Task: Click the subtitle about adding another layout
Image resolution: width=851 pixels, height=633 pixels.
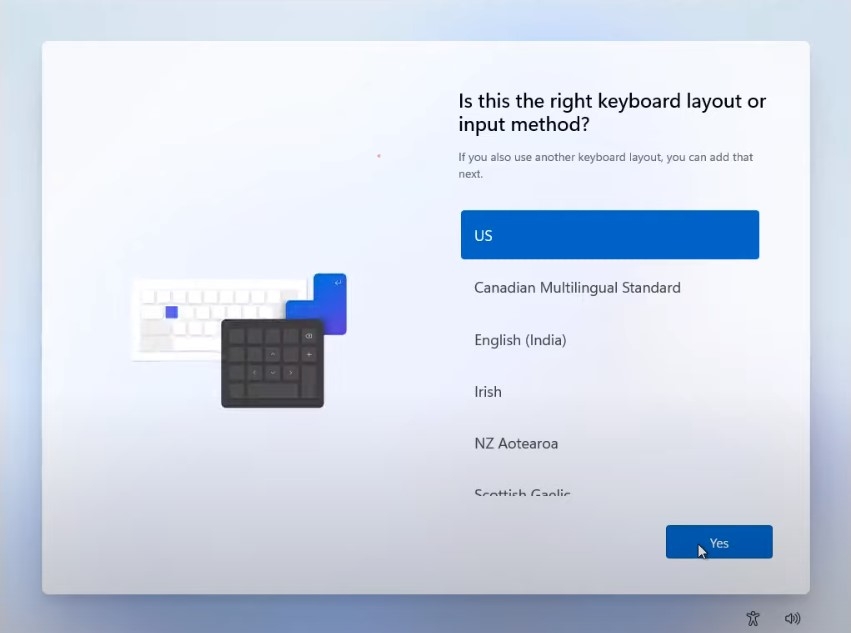Action: [605, 165]
